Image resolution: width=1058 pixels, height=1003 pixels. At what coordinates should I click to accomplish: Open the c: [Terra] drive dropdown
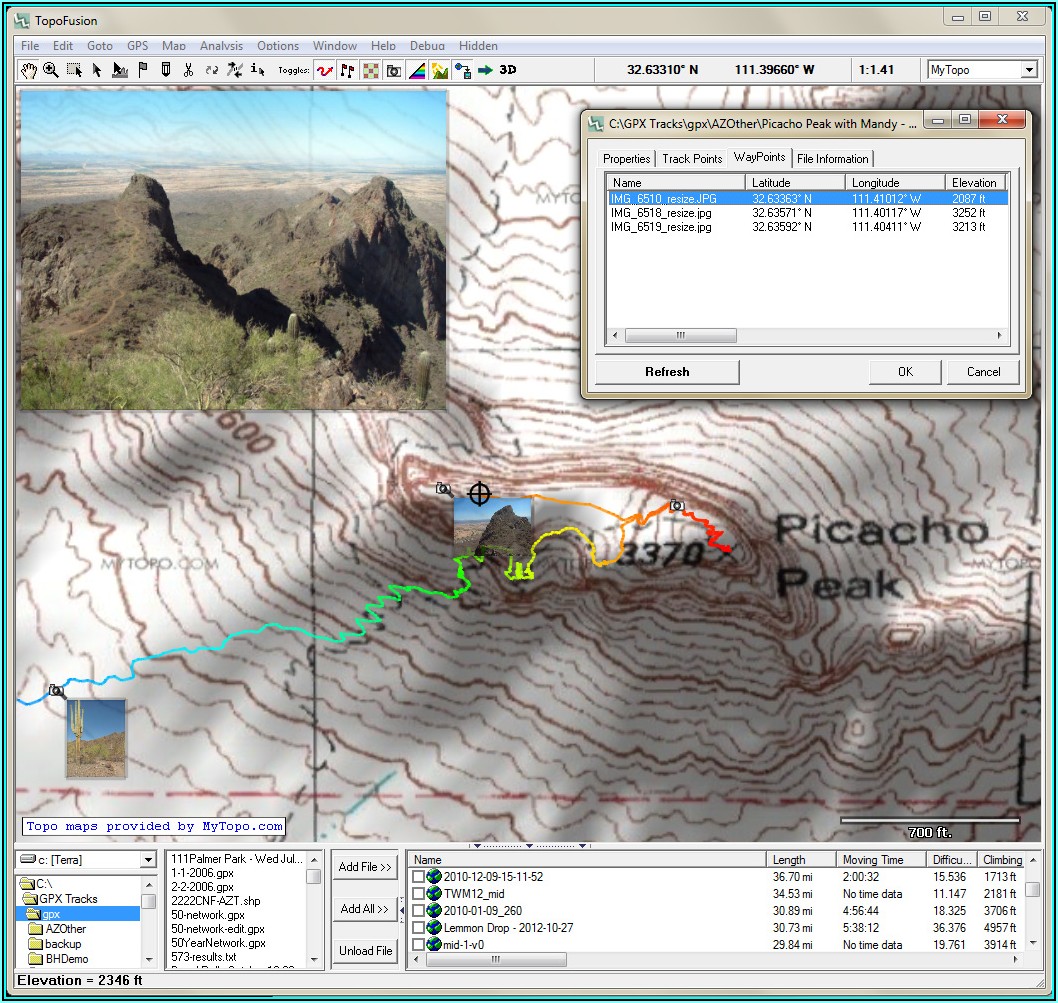pos(148,860)
